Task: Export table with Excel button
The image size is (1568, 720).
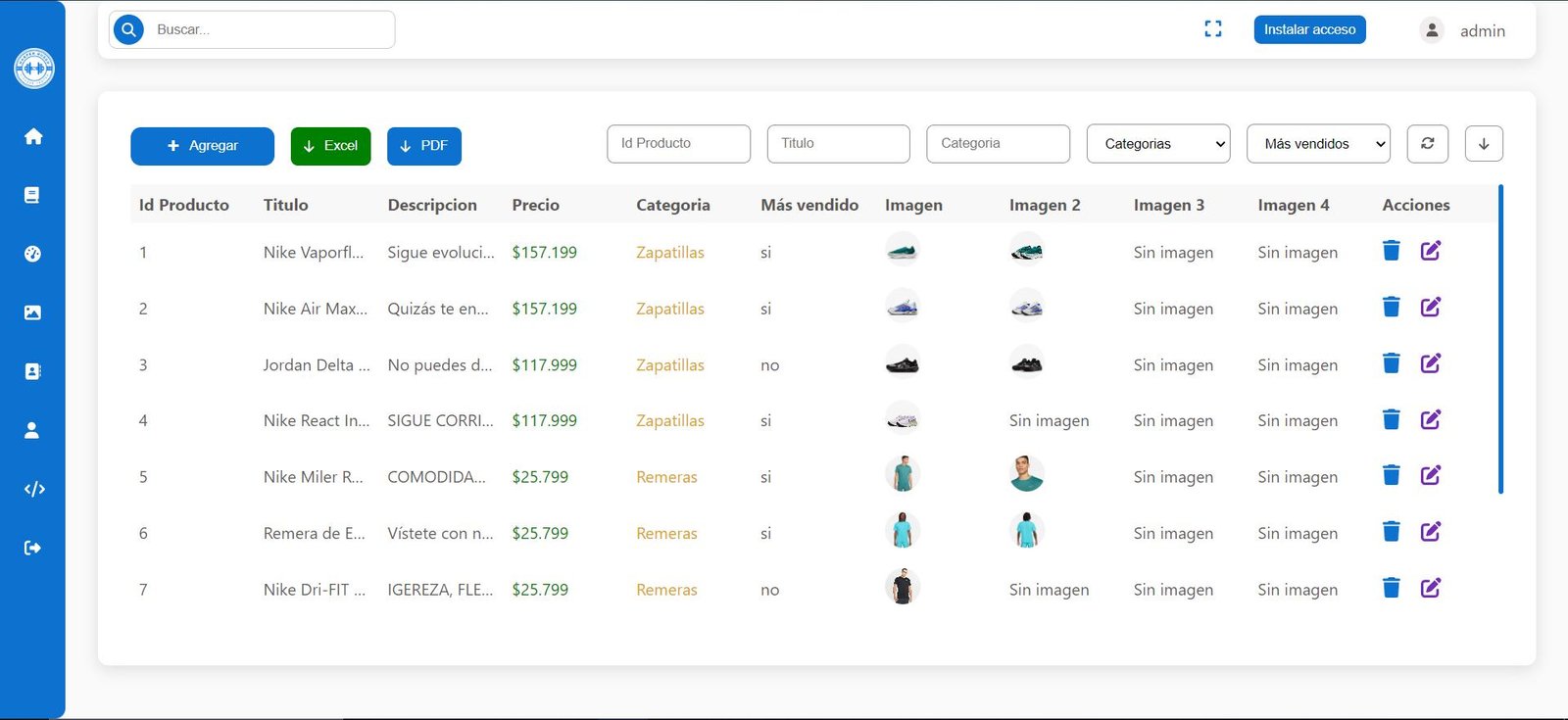Action: [x=330, y=146]
